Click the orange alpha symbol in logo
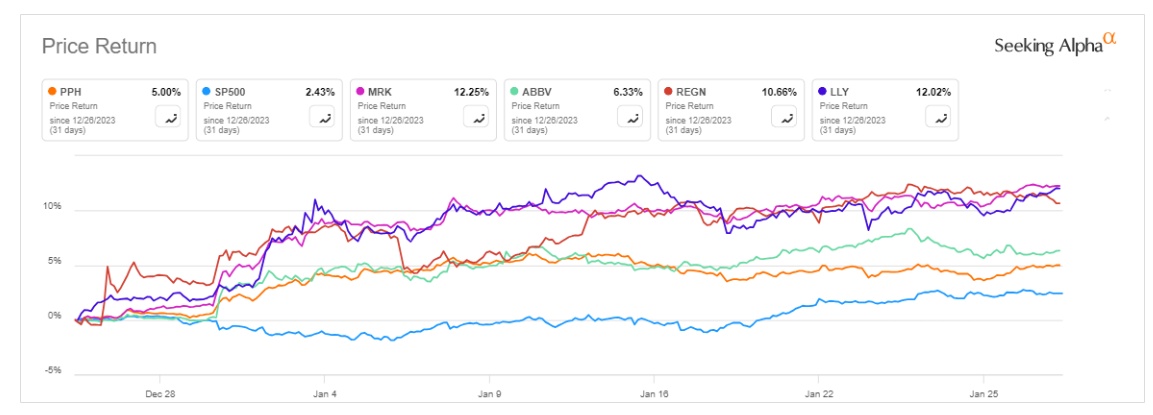 coord(1108,39)
